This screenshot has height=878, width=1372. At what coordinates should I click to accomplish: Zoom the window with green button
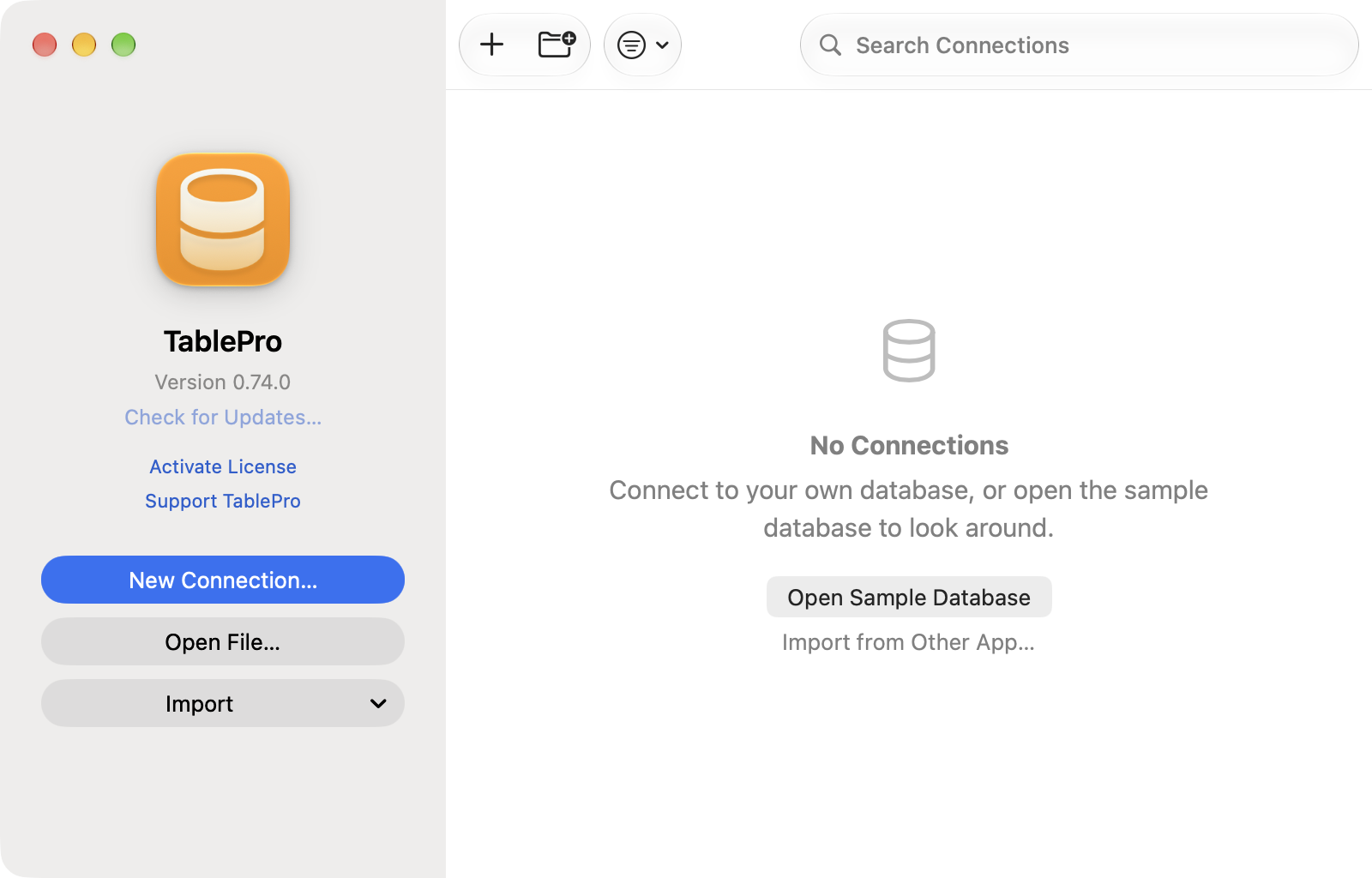(x=123, y=45)
